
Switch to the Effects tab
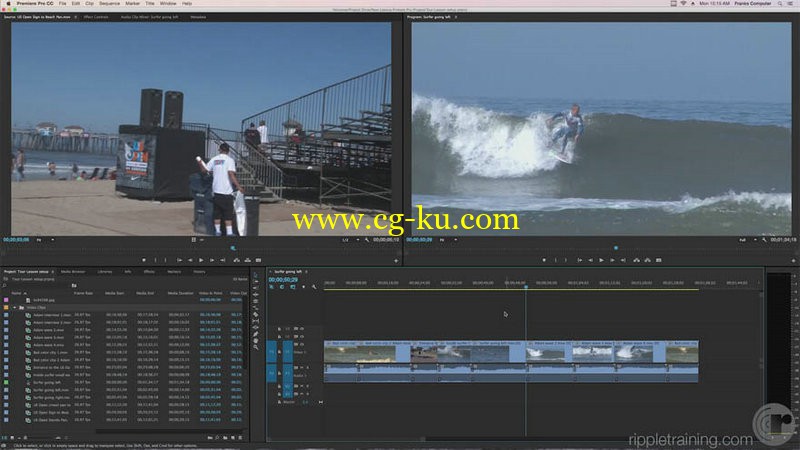click(x=149, y=272)
